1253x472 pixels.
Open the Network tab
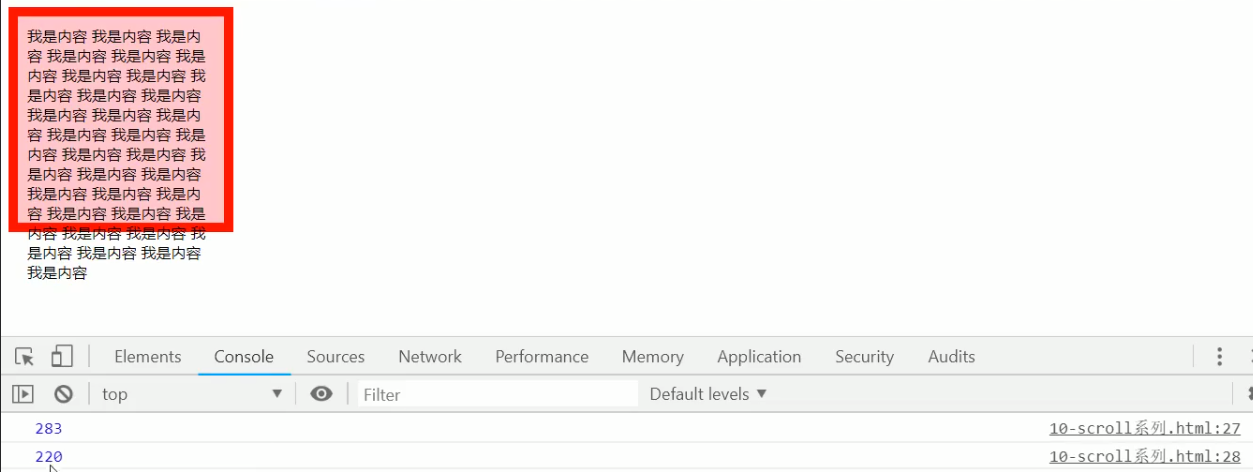point(430,356)
